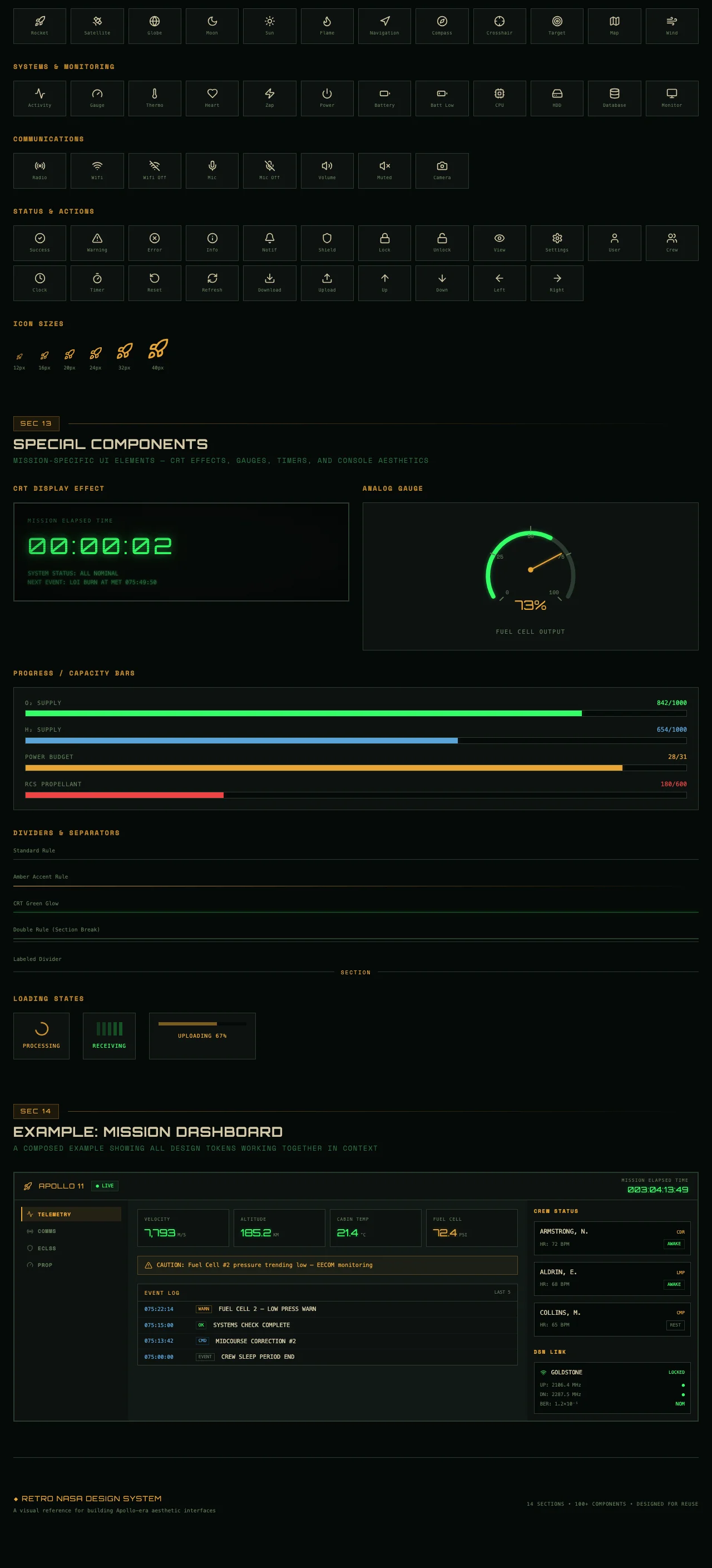This screenshot has height=1568, width=712.
Task: Click the SEC 13 section badge
Action: point(36,423)
